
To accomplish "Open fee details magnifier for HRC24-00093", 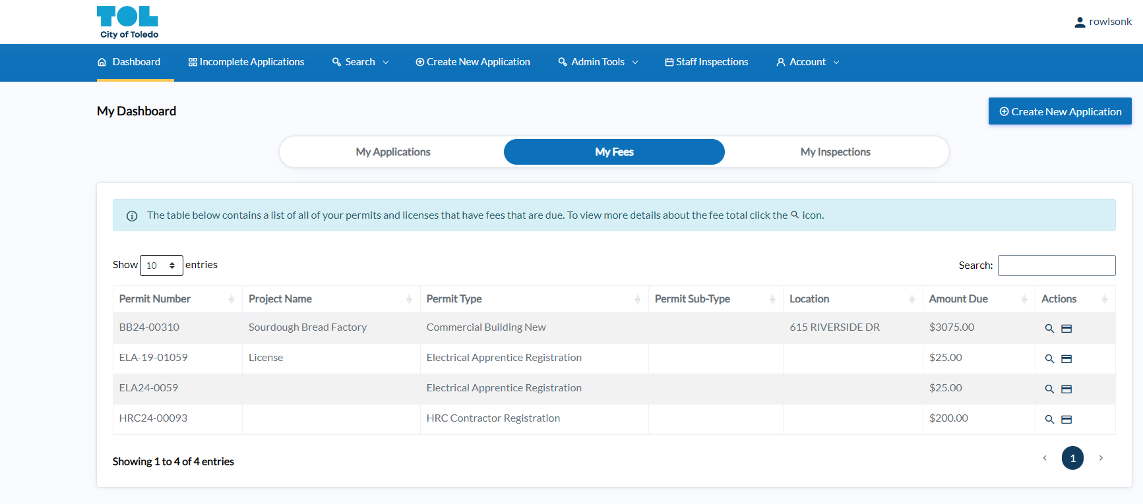I will (1049, 419).
